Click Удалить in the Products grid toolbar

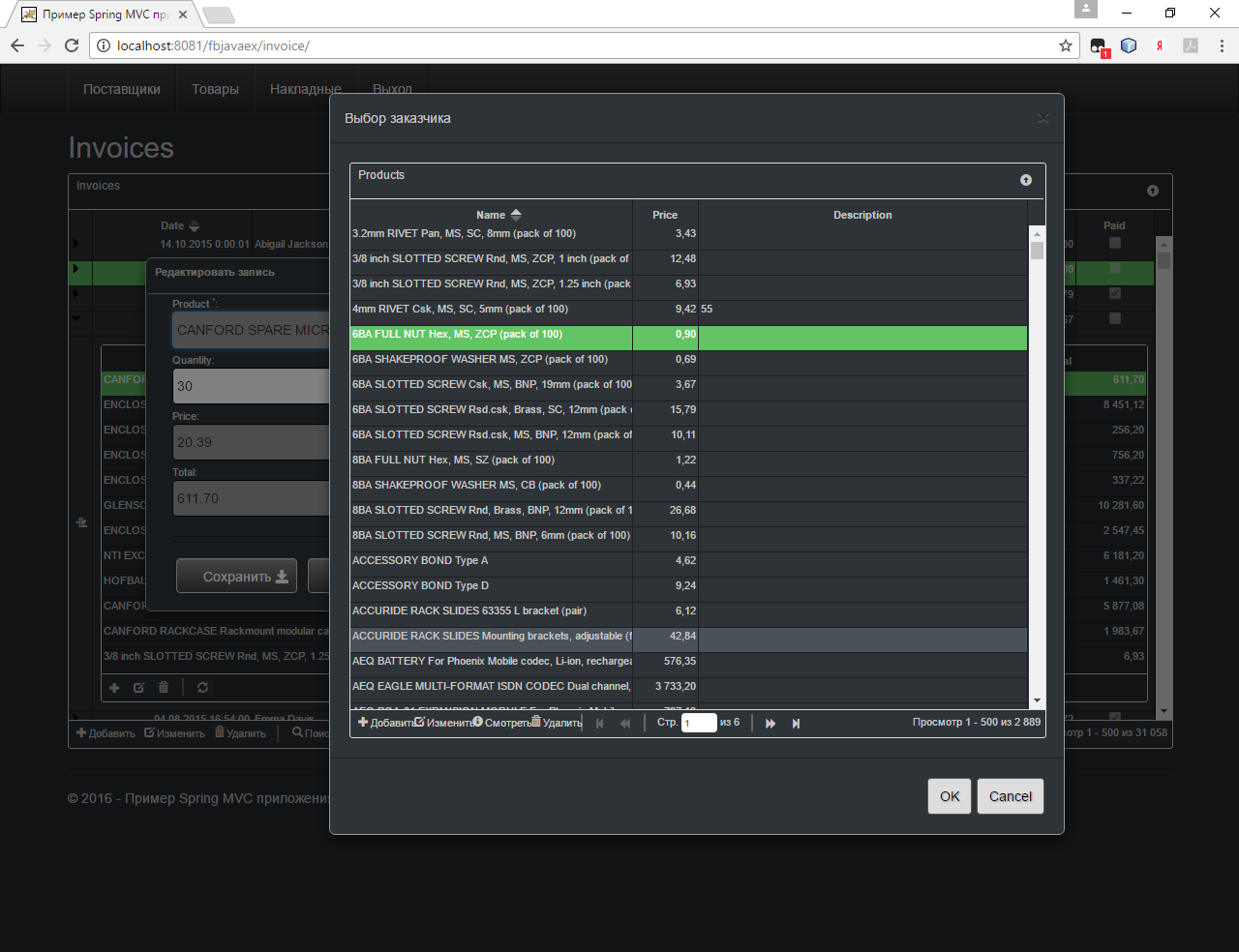[x=556, y=723]
